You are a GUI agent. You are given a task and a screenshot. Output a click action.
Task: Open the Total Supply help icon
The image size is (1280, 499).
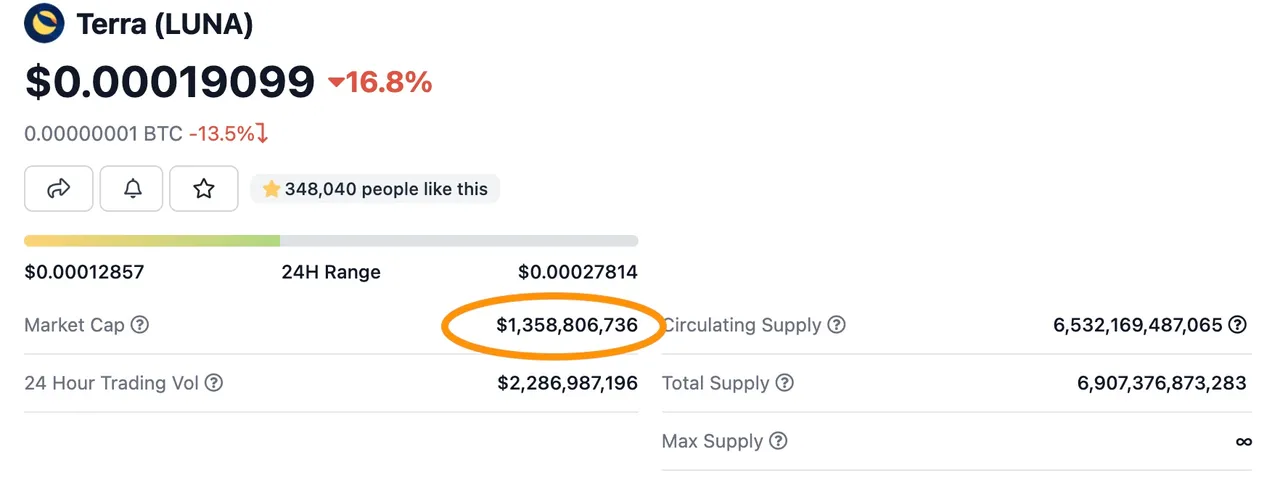tap(785, 383)
